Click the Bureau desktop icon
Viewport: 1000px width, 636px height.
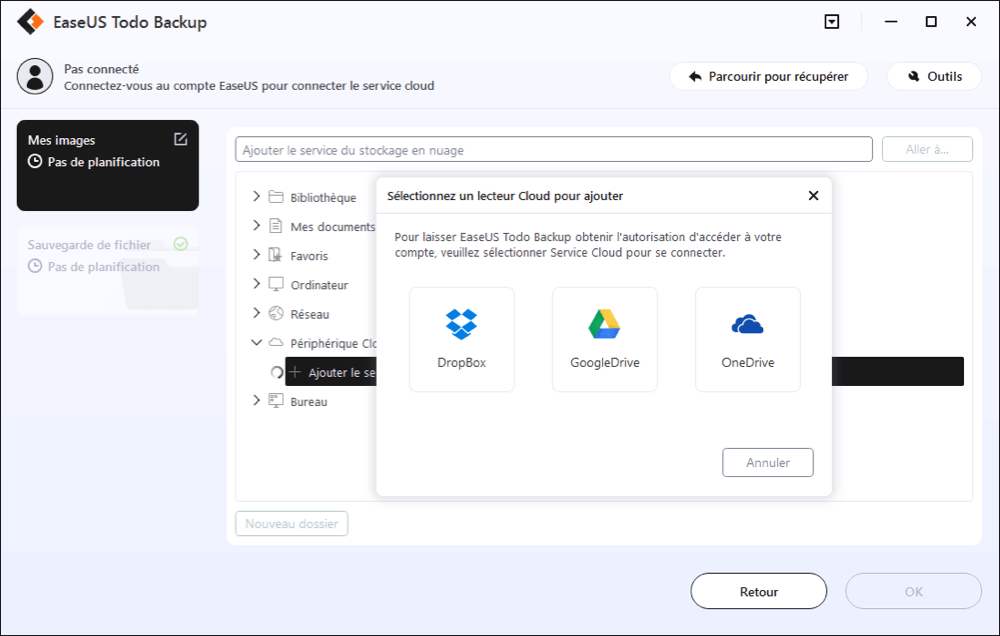(x=276, y=401)
